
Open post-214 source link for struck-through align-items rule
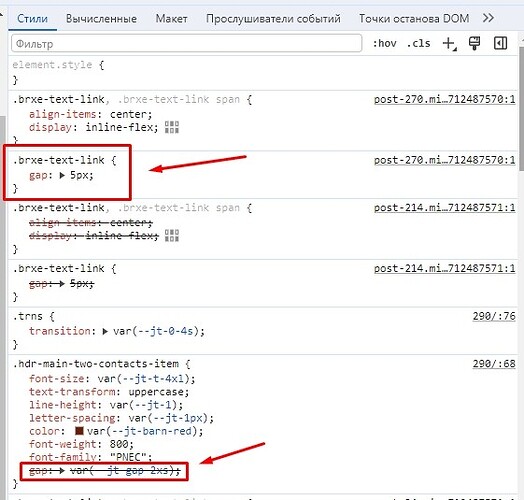444,208
